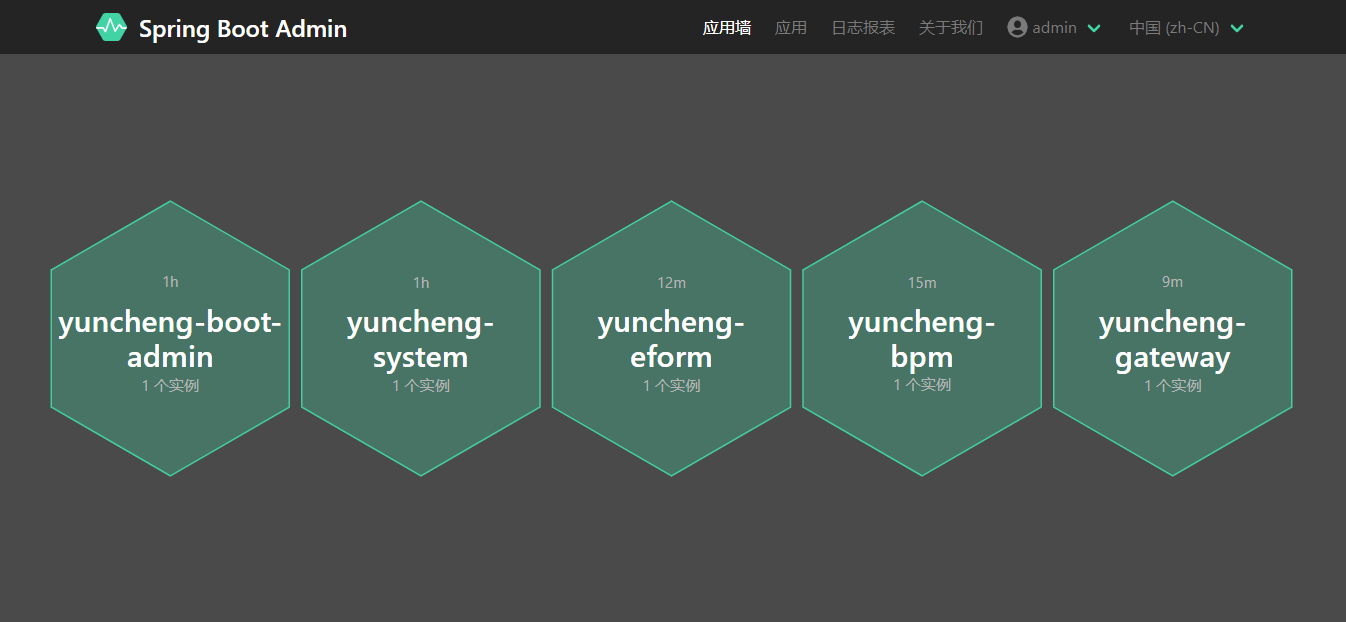Screen dimensions: 1346x622
Task: Click the admin user avatar icon
Action: point(1015,27)
